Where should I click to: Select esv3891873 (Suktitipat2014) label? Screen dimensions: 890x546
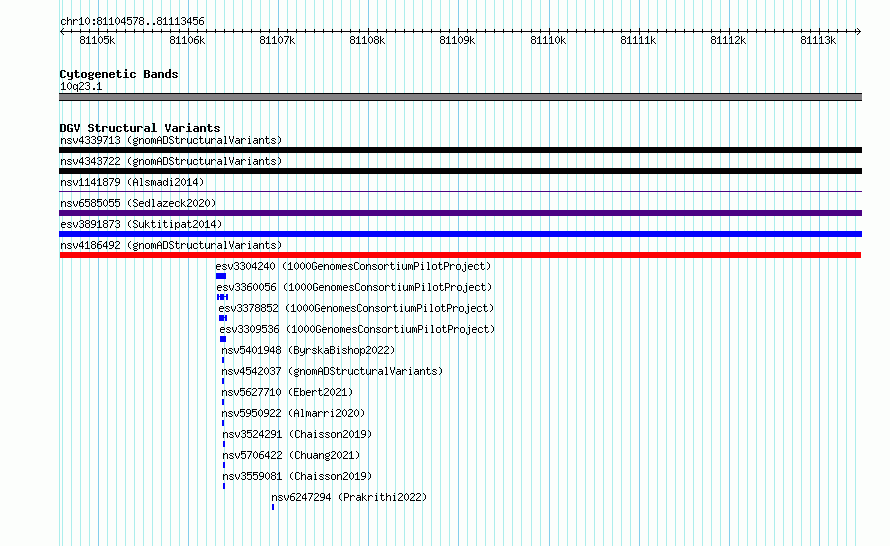point(141,224)
